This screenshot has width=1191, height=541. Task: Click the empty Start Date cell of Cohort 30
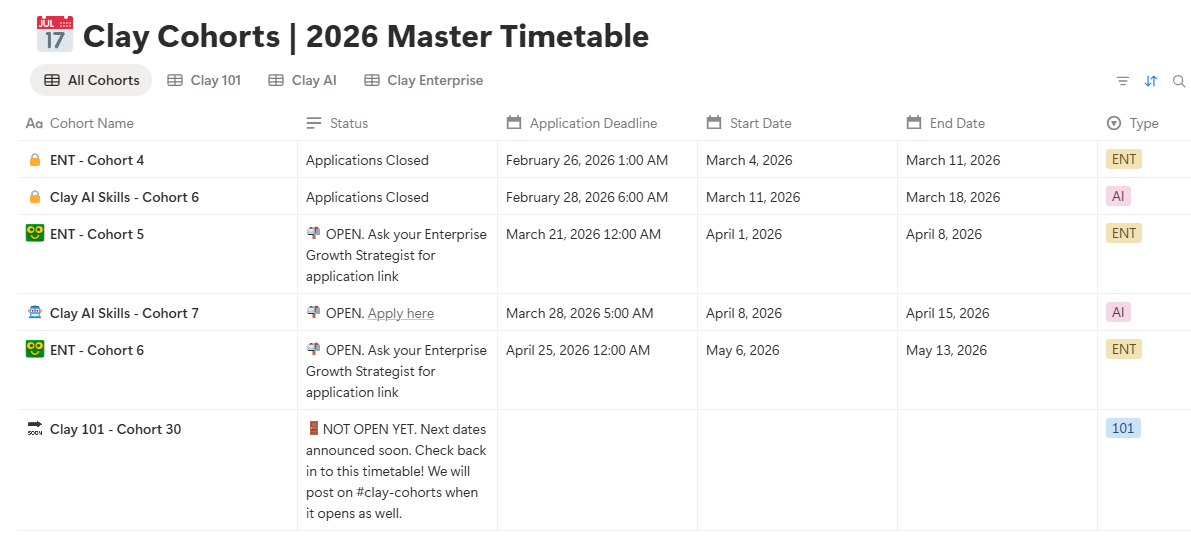798,470
